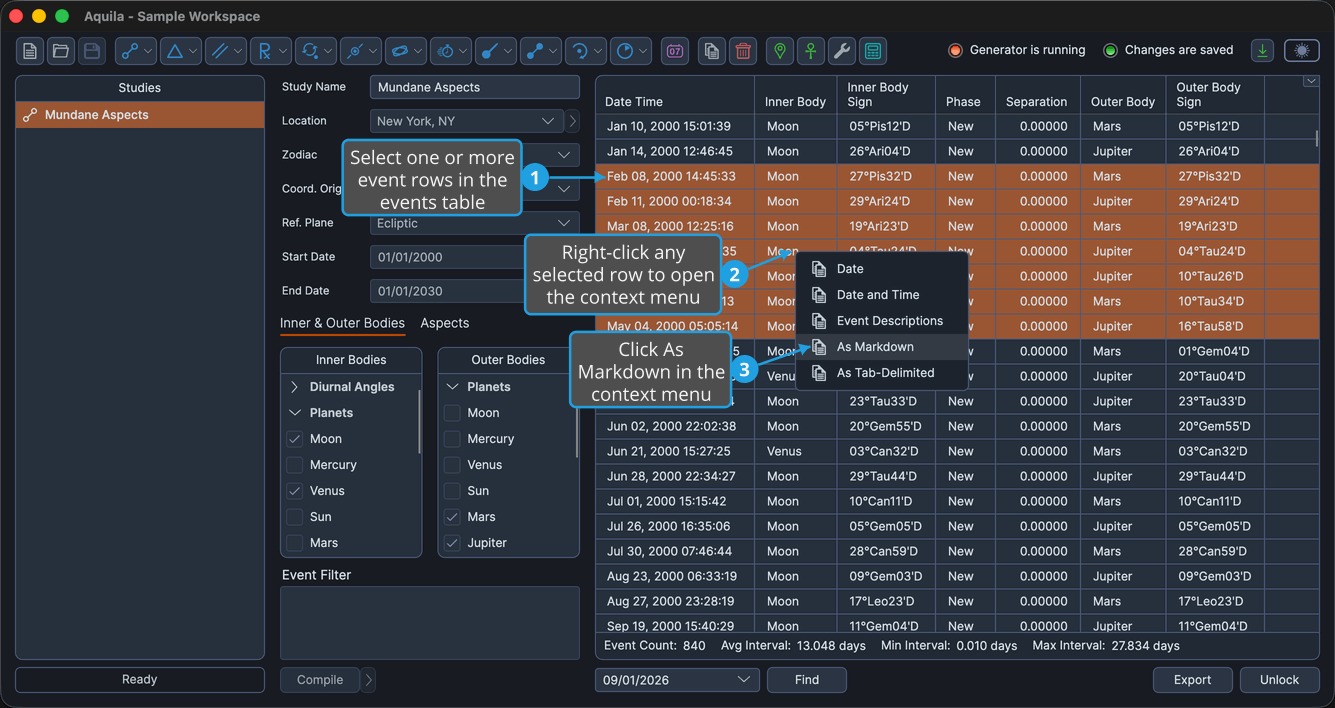Select the two connected nodes tool
Viewport: 1335px width, 708px height.
coord(535,51)
